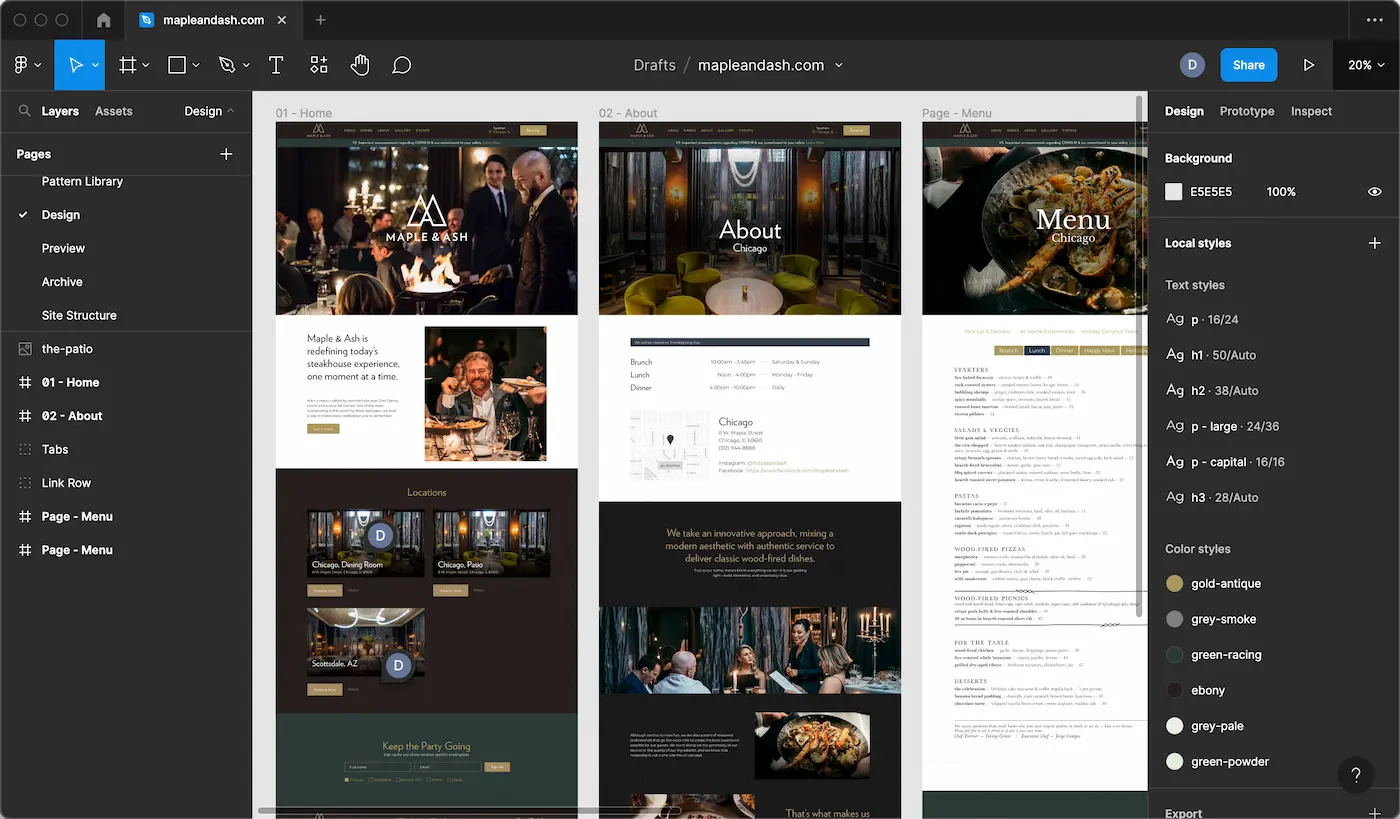Click the Background opacity 100% field
Viewport: 1400px width, 819px height.
[1281, 192]
